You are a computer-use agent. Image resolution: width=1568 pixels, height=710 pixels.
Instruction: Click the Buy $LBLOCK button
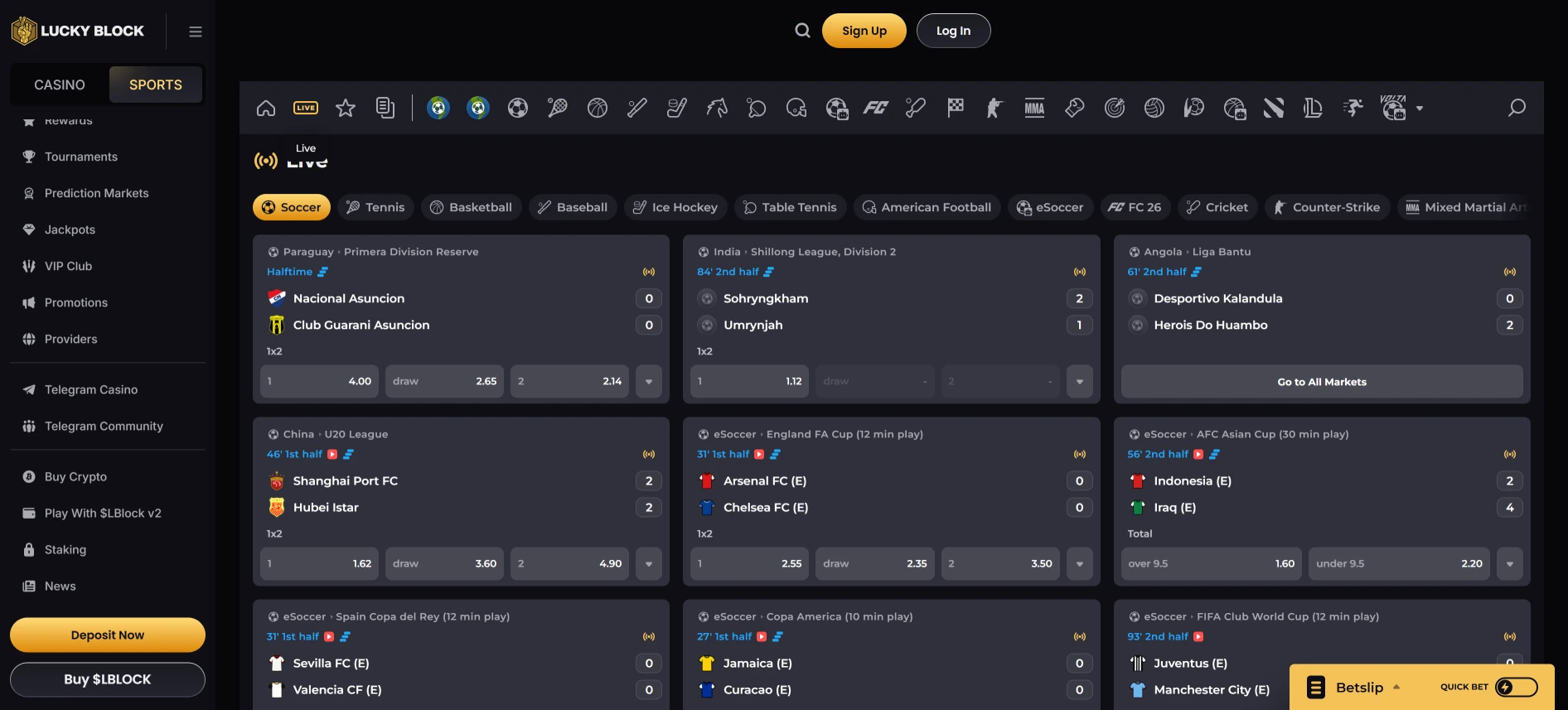pos(108,679)
